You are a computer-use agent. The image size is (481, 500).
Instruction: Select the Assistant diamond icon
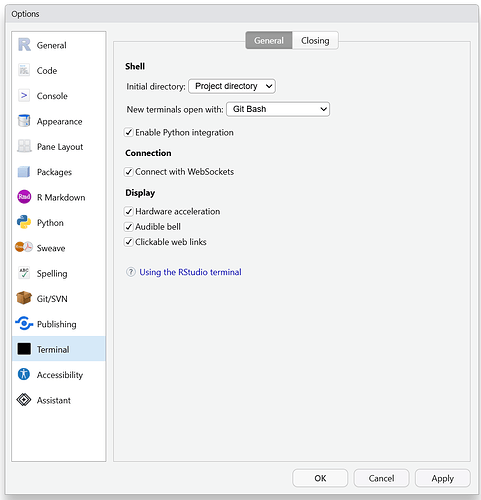24,400
